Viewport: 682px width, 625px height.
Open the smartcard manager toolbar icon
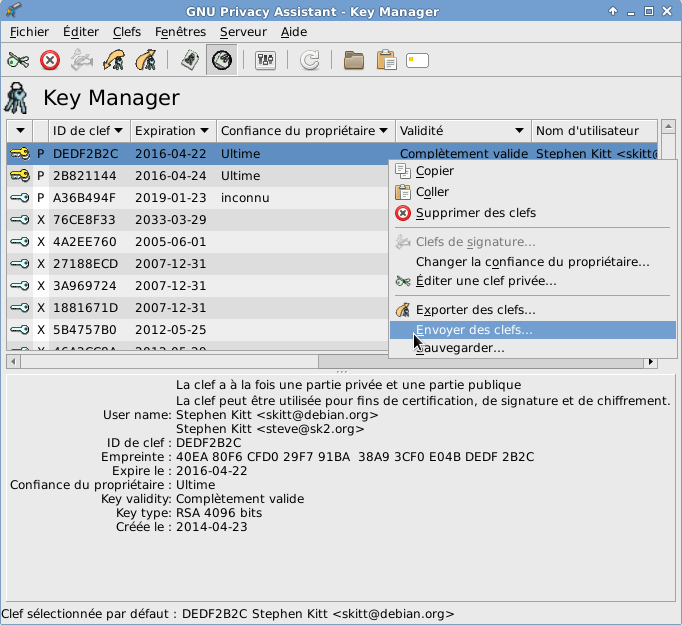click(x=417, y=61)
